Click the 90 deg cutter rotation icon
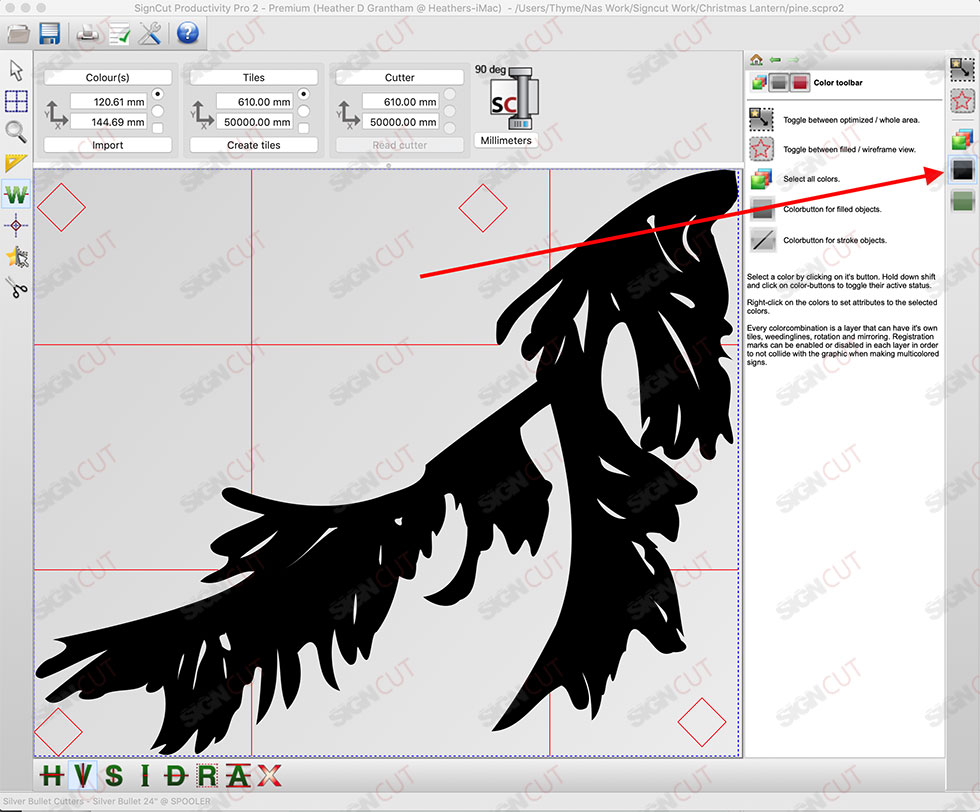Screen dimensions: 980x812 click(513, 99)
